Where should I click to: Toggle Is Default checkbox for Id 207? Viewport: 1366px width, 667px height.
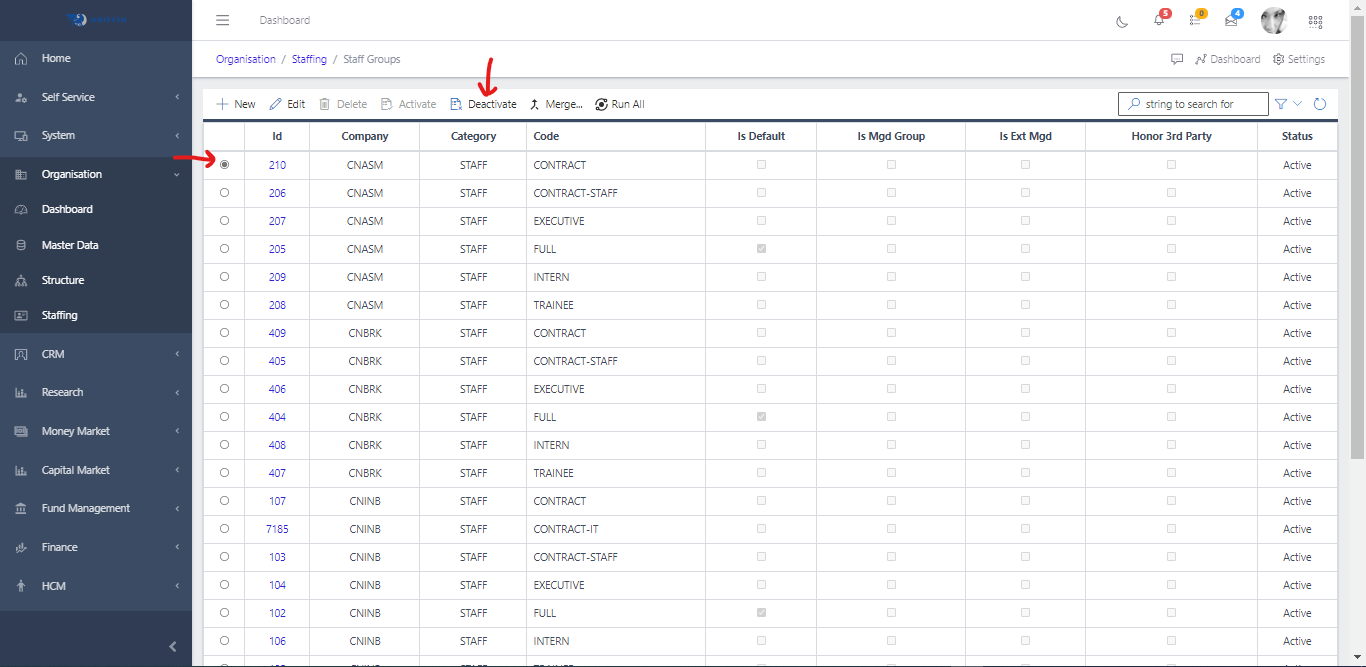pos(761,221)
